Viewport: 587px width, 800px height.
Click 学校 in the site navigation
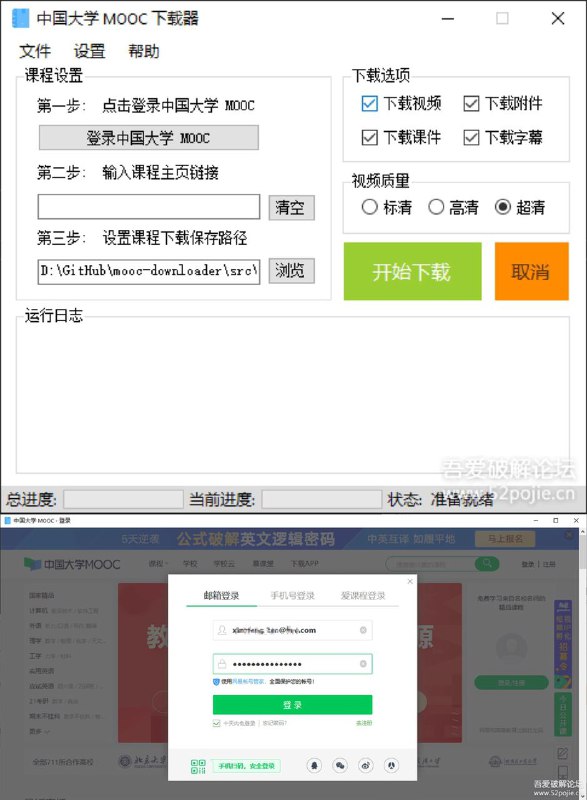tap(190, 564)
